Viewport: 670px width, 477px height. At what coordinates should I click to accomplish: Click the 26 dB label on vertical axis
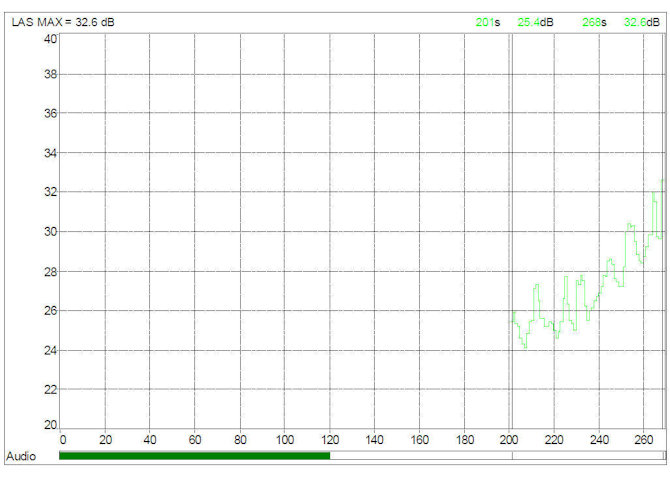49,310
